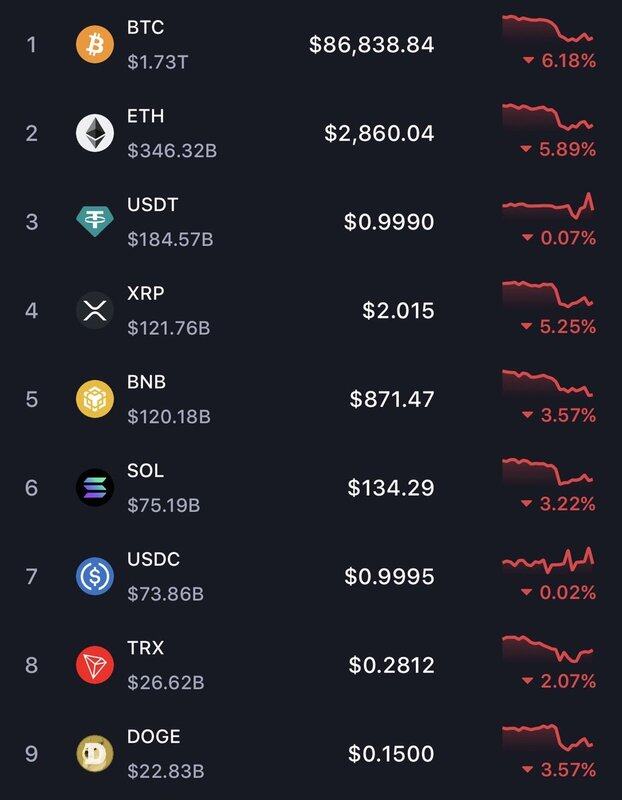Tap the Ethereum diamond logo icon

(x=95, y=133)
